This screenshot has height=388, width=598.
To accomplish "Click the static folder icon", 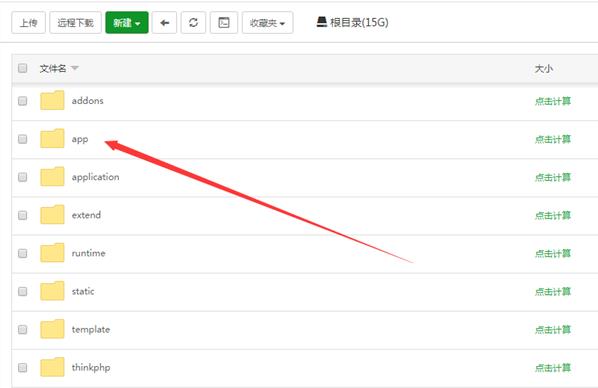I will 52,291.
